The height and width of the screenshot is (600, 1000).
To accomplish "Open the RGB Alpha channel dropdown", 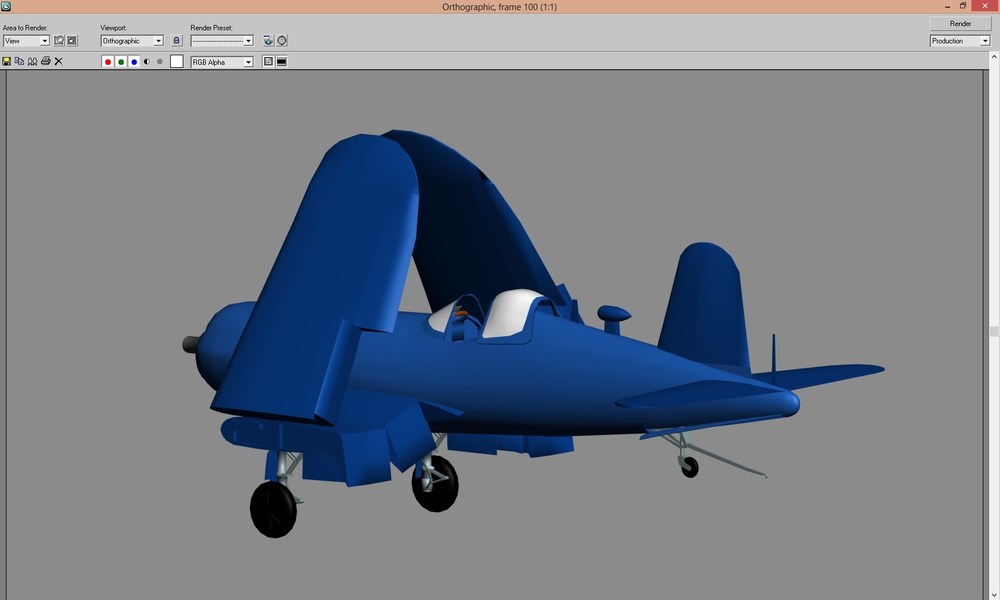I will pos(222,62).
